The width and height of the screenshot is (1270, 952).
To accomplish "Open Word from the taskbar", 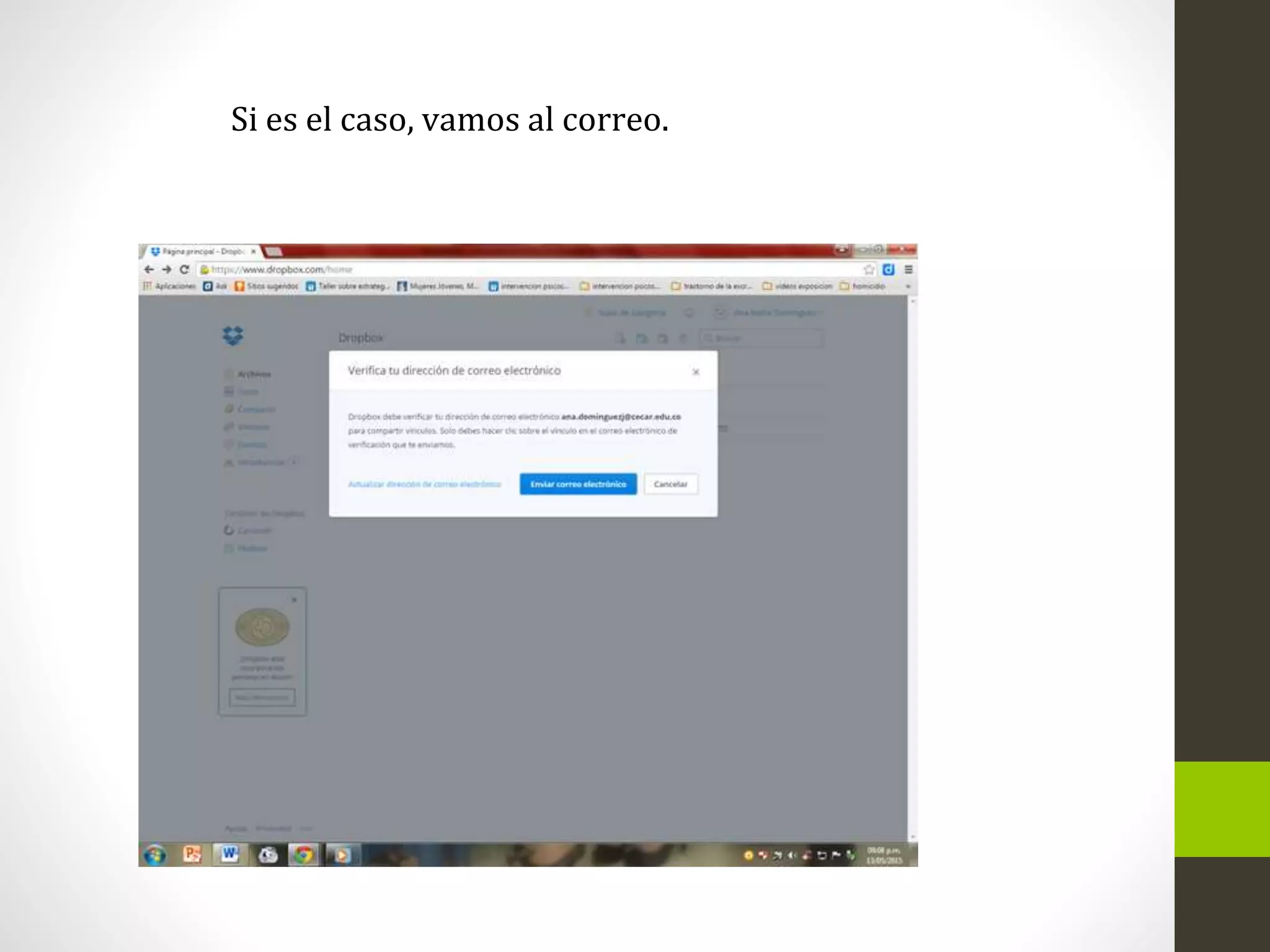I will (x=229, y=855).
